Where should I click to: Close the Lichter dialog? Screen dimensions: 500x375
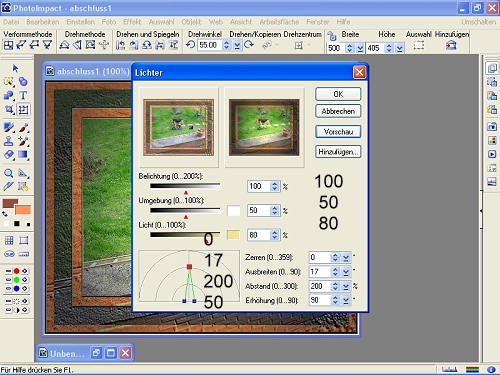(x=359, y=72)
